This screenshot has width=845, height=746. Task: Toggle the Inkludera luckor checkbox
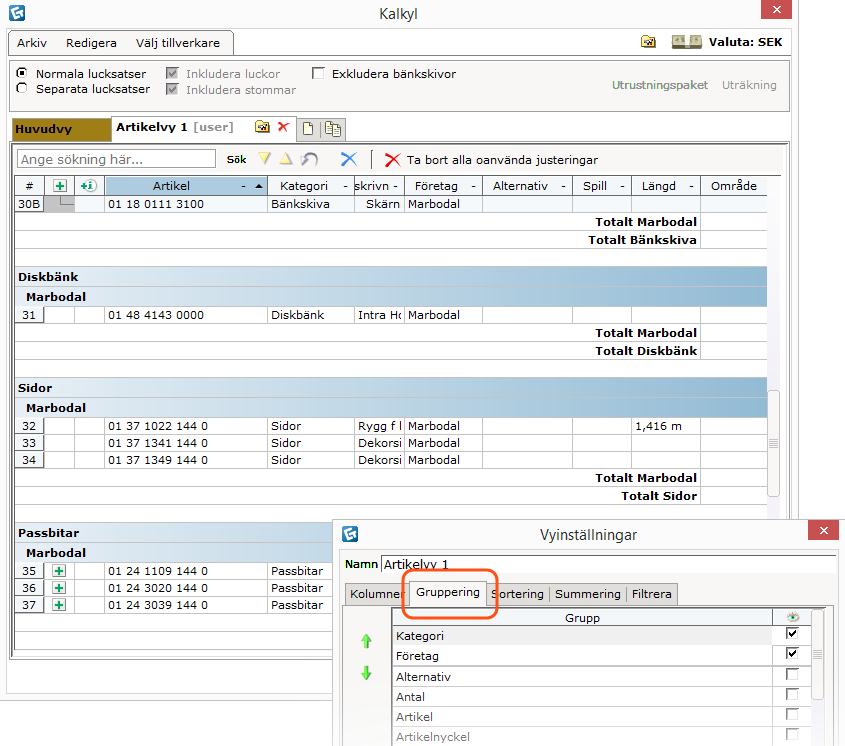[x=172, y=73]
